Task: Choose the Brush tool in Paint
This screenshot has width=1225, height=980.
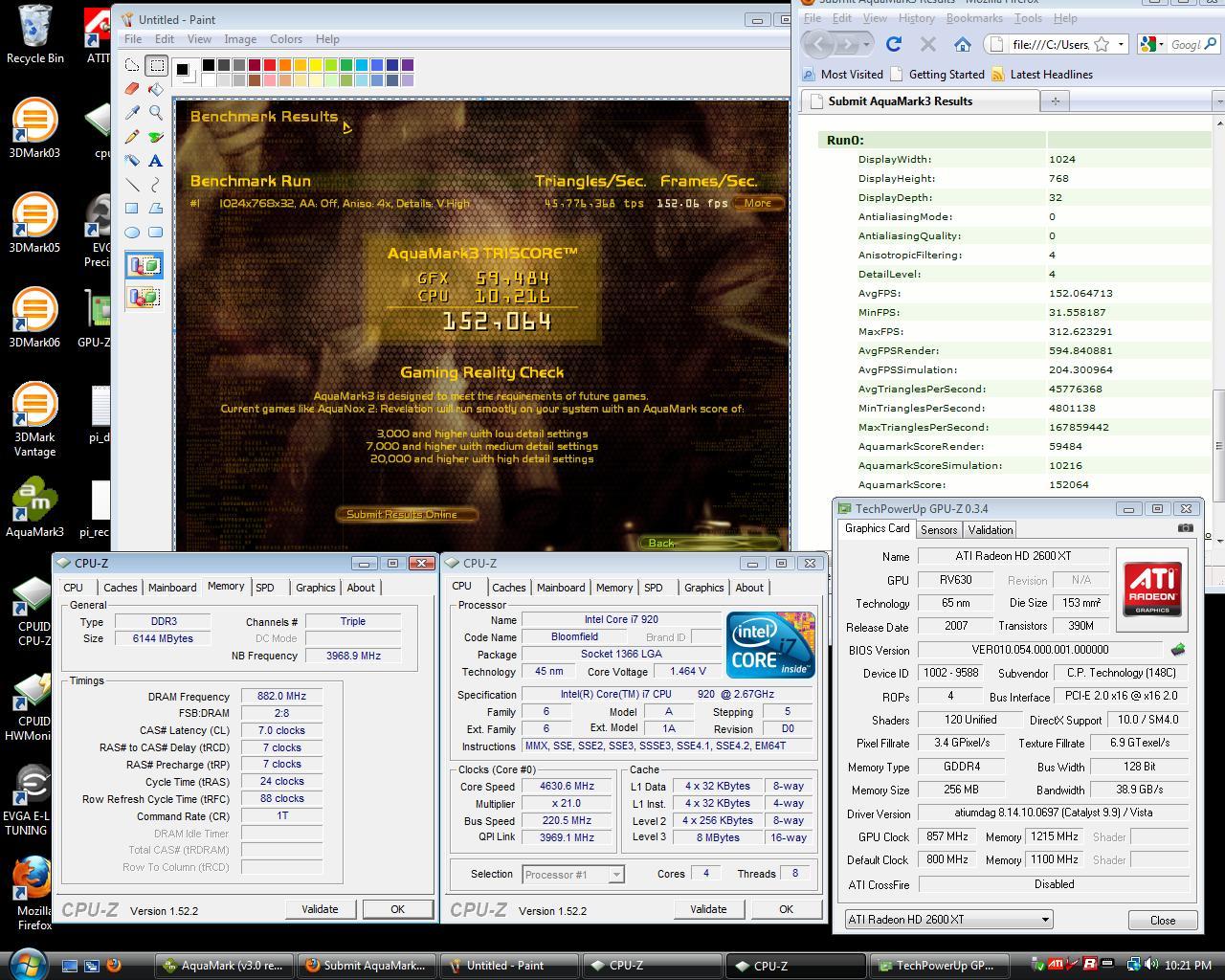Action: [156, 137]
